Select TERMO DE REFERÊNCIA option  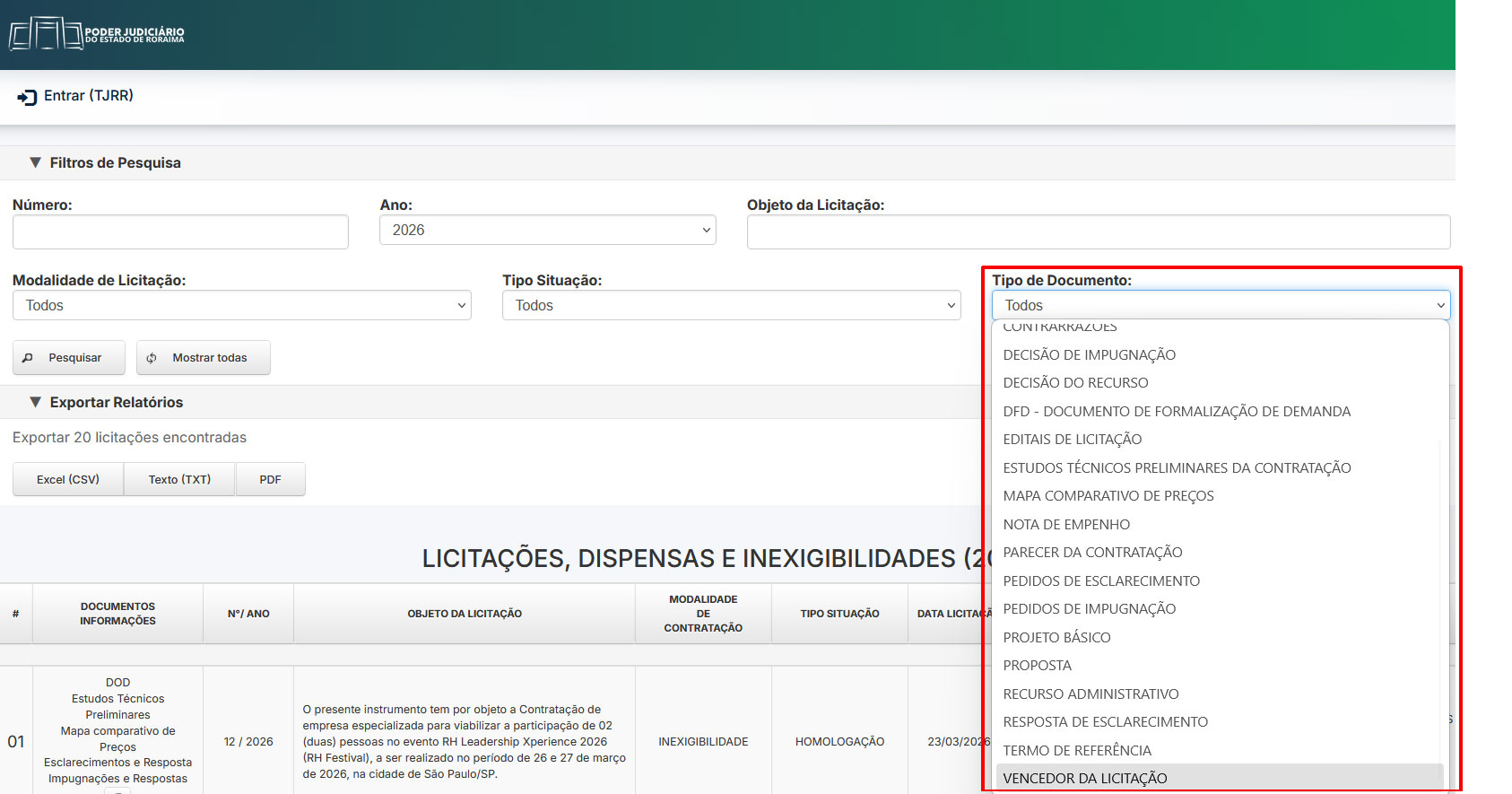coord(1077,750)
